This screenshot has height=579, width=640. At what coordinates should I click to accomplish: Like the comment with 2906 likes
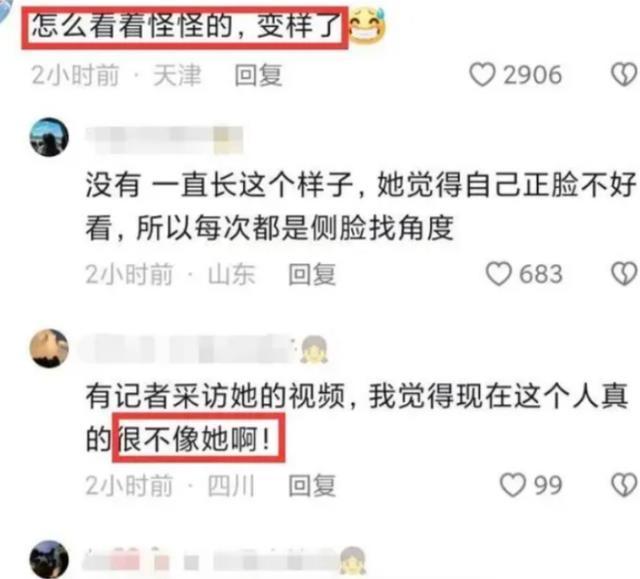(x=482, y=75)
